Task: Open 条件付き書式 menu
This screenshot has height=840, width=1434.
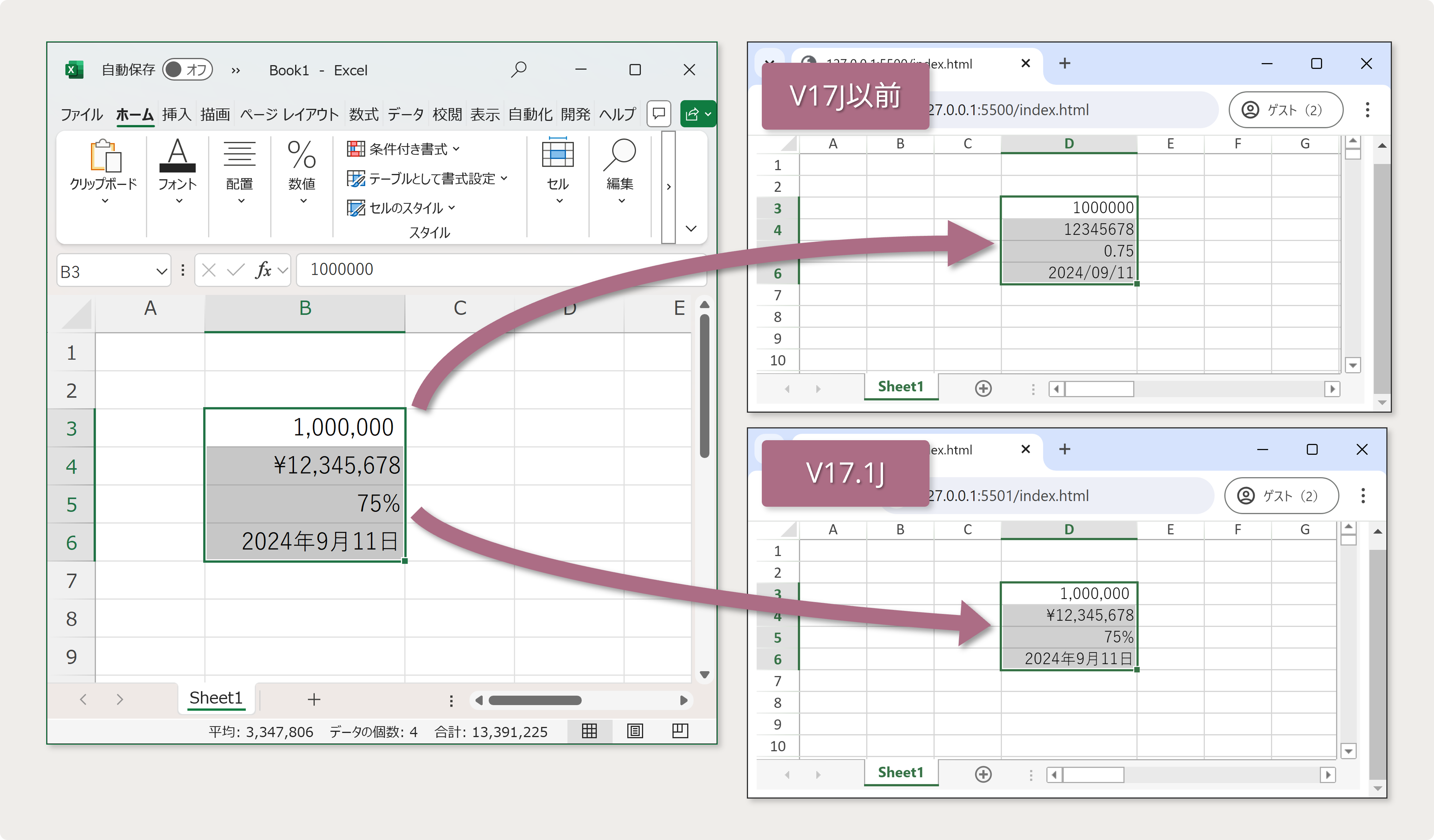Action: coord(403,149)
